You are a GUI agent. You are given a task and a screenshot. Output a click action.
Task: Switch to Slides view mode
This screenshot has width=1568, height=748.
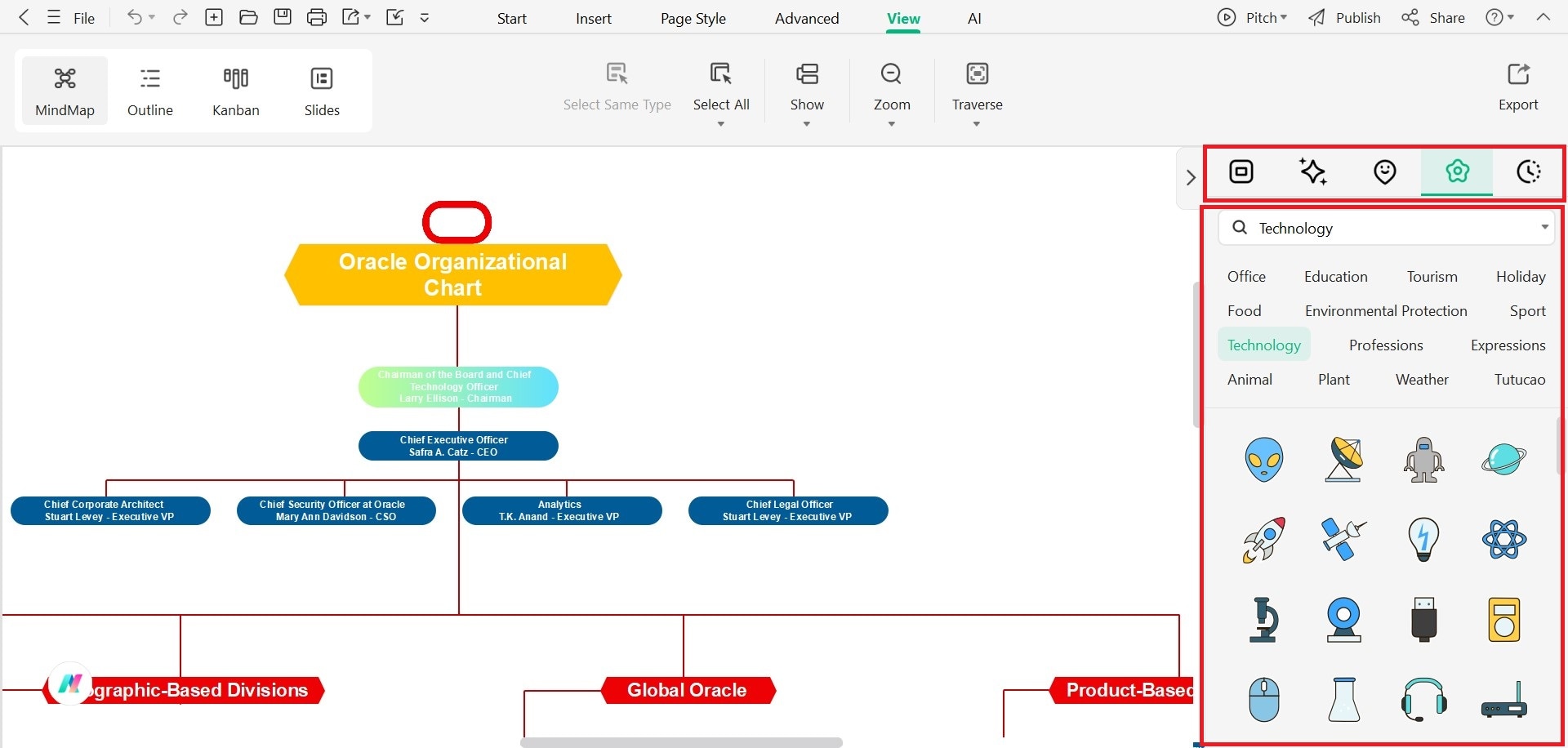point(322,91)
